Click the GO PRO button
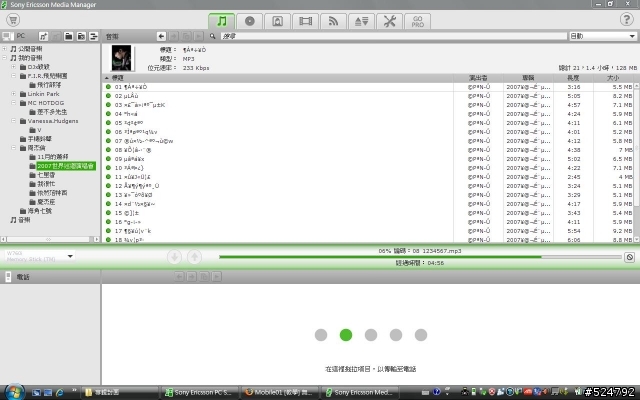 click(x=418, y=21)
